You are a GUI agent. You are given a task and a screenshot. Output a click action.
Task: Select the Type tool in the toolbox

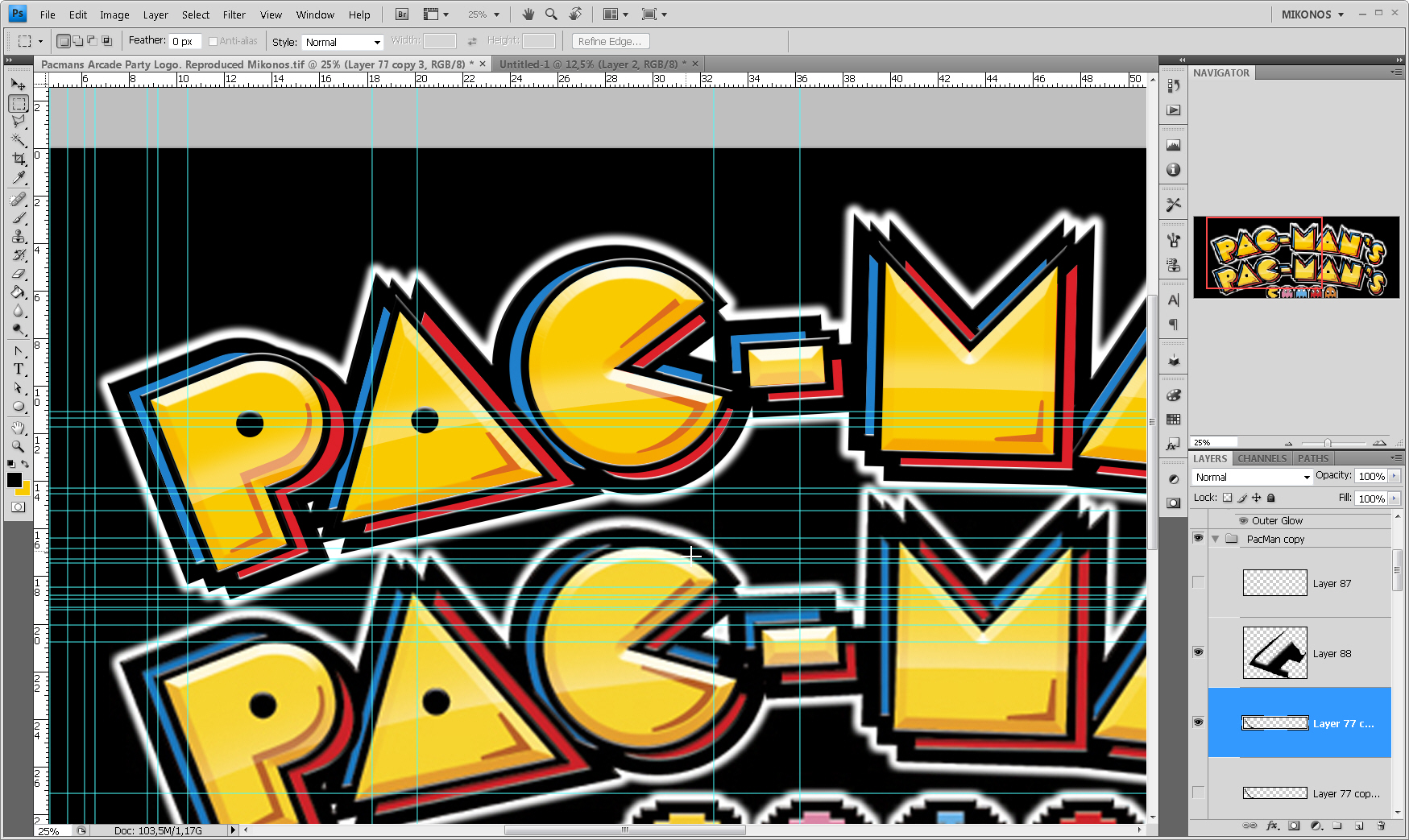19,369
